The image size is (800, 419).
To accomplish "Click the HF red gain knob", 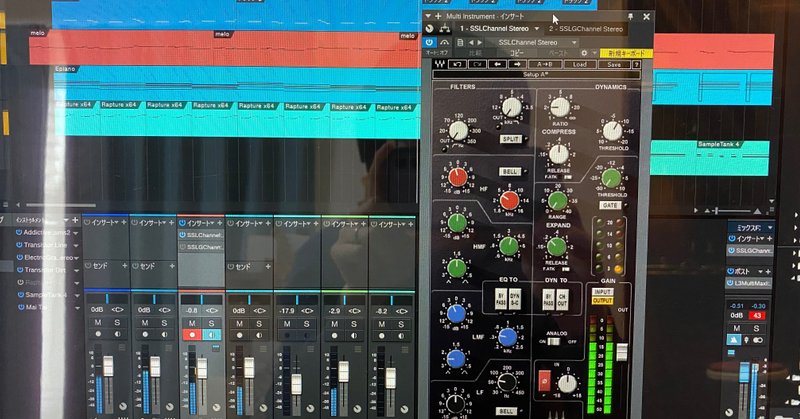I will [458, 177].
